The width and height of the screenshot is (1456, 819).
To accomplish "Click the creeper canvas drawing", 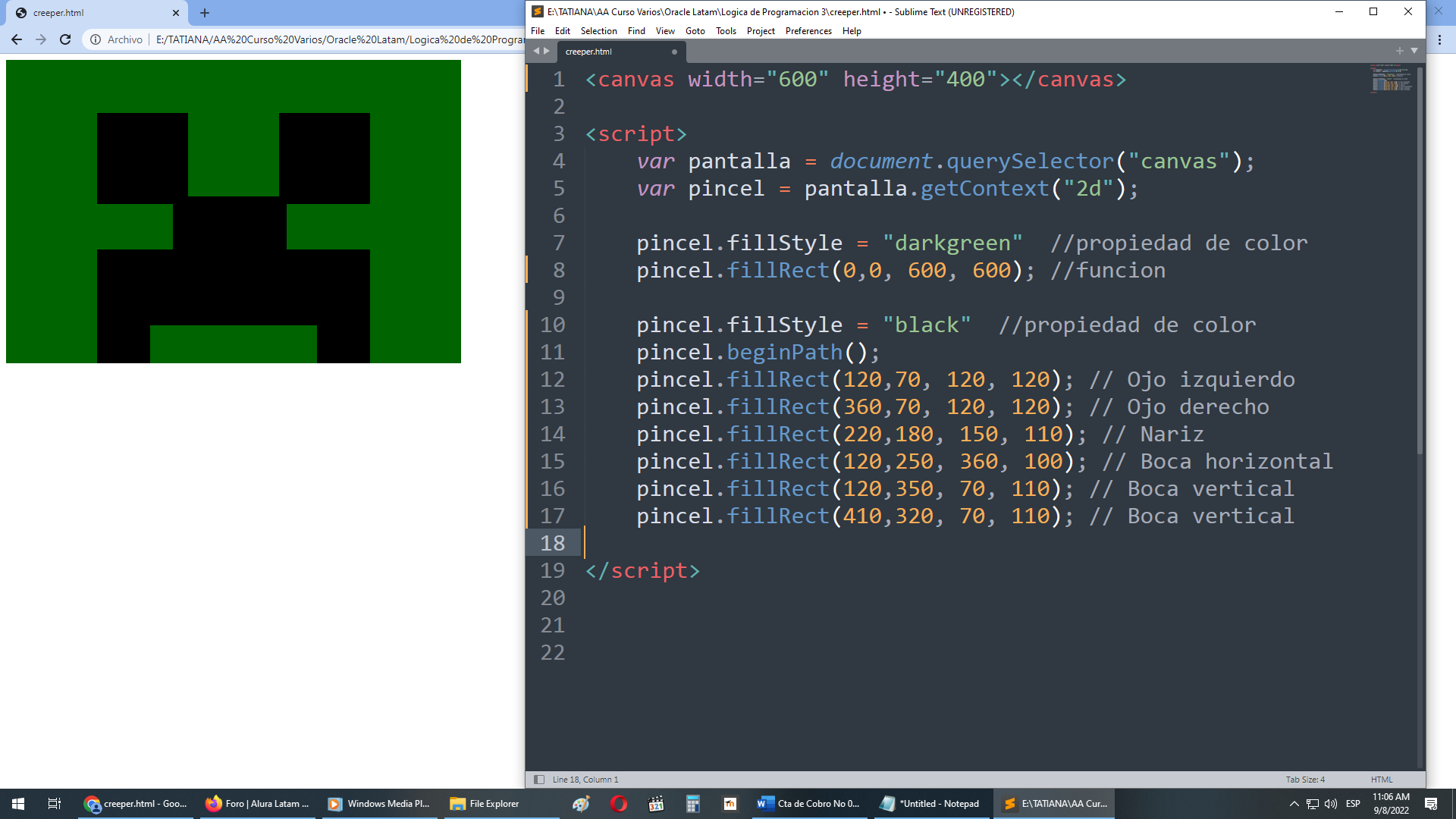I will (x=234, y=212).
